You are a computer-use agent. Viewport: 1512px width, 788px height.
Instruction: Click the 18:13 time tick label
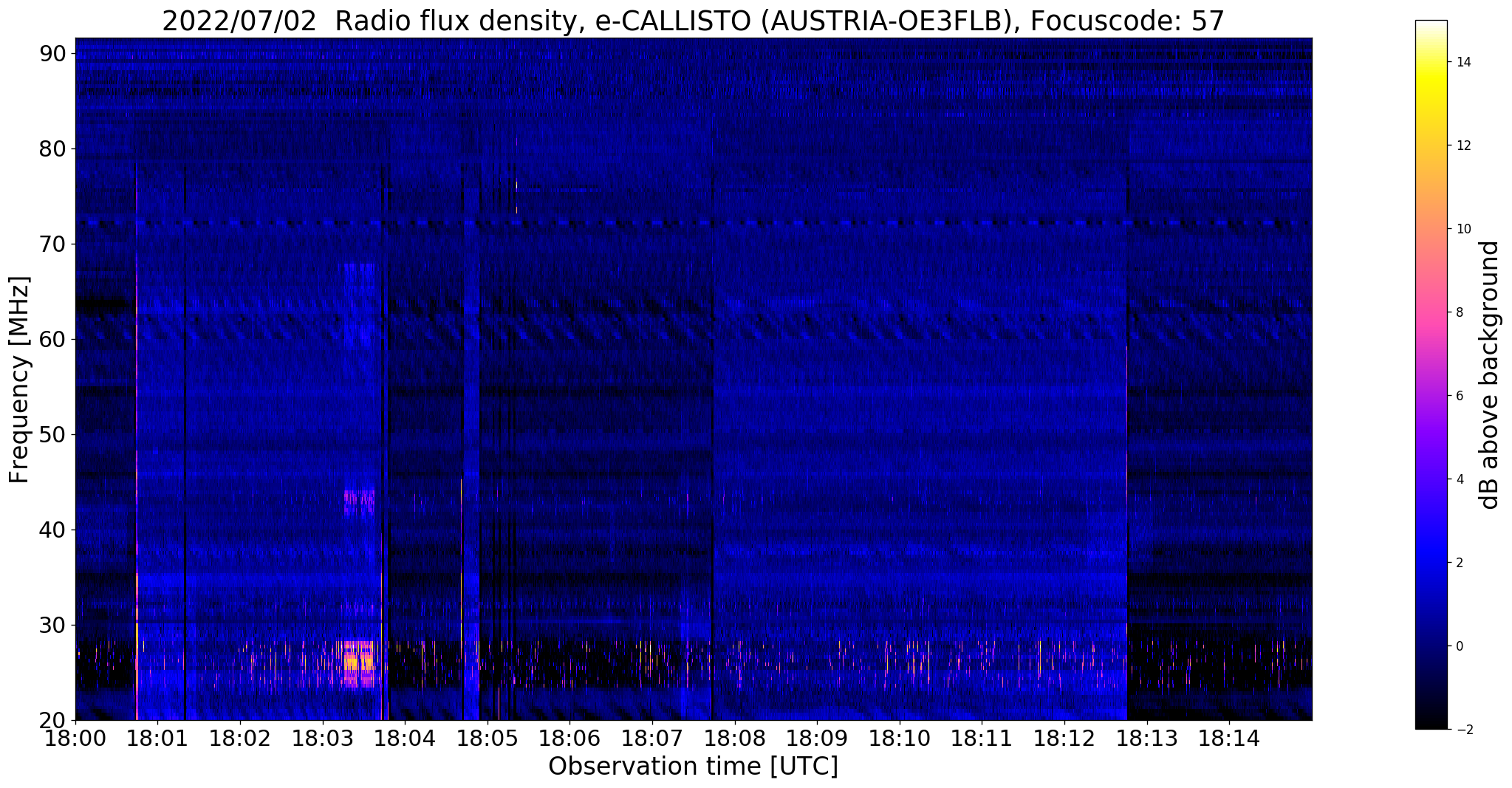(1146, 739)
